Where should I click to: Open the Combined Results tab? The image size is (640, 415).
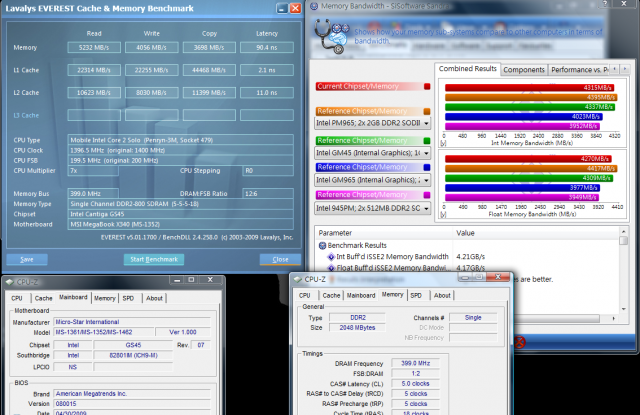(x=467, y=69)
